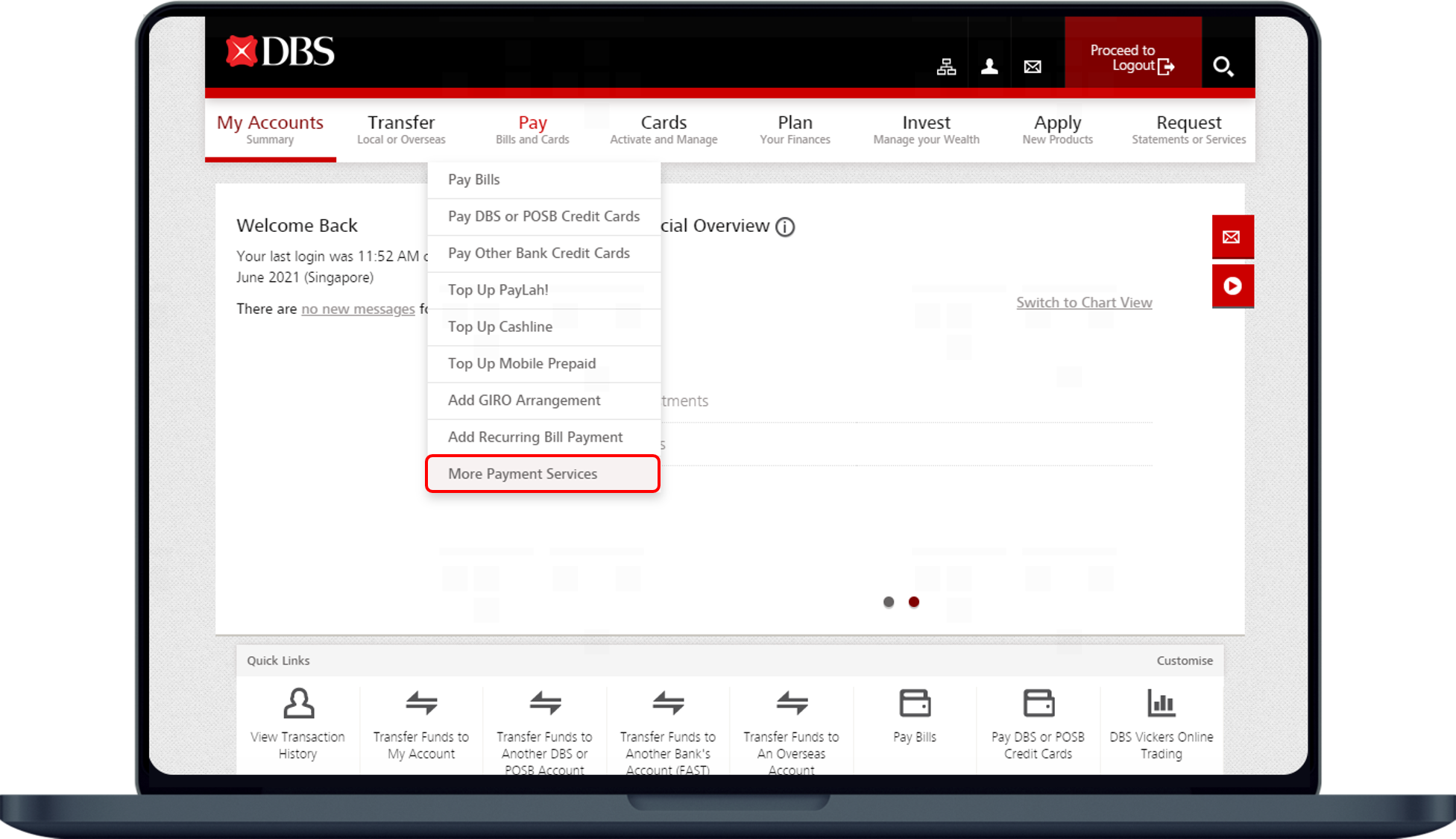This screenshot has width=1456, height=839.
Task: Open the user profile icon
Action: coord(989,67)
